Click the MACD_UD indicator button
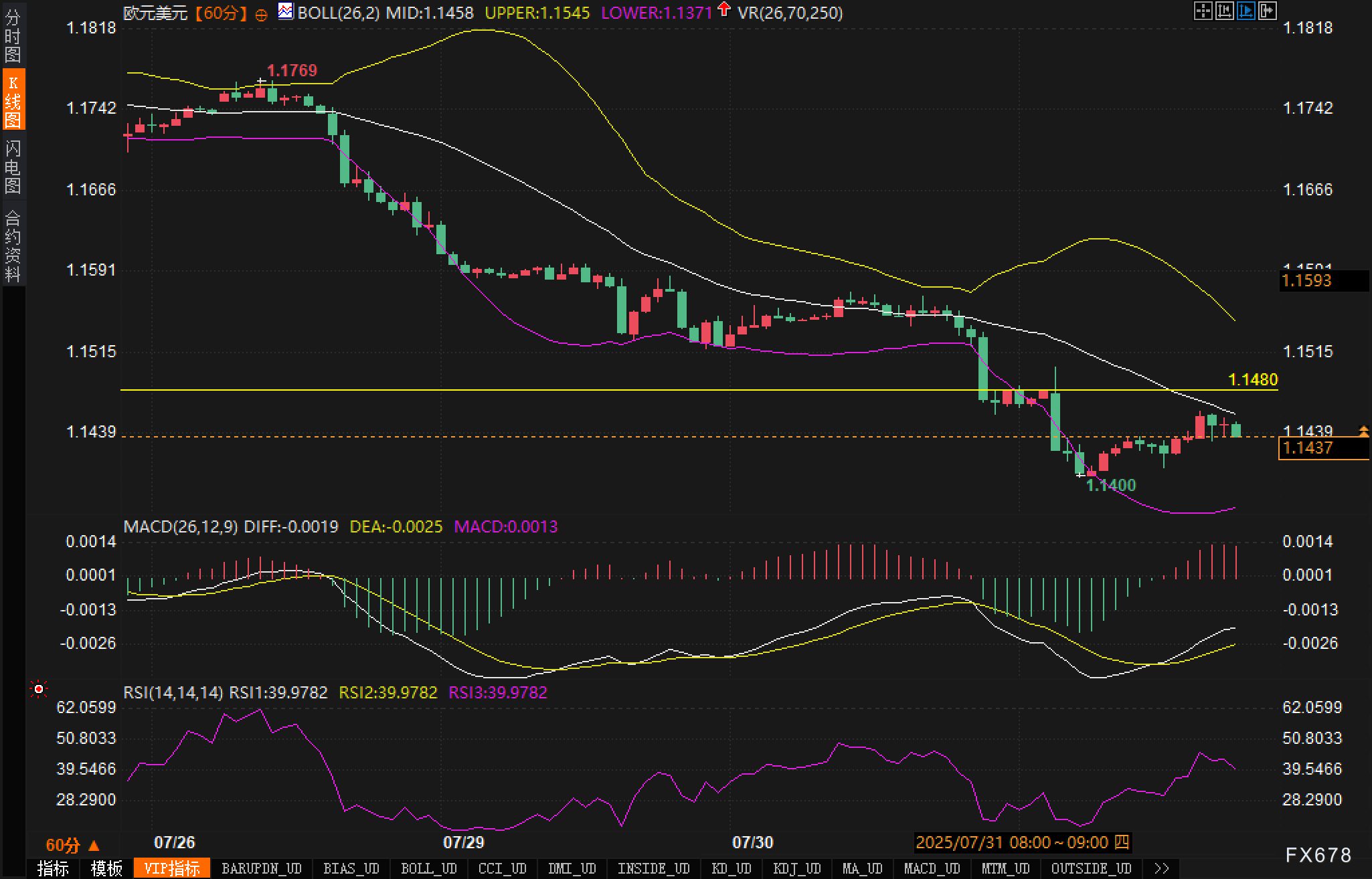1372x879 pixels. (932, 868)
